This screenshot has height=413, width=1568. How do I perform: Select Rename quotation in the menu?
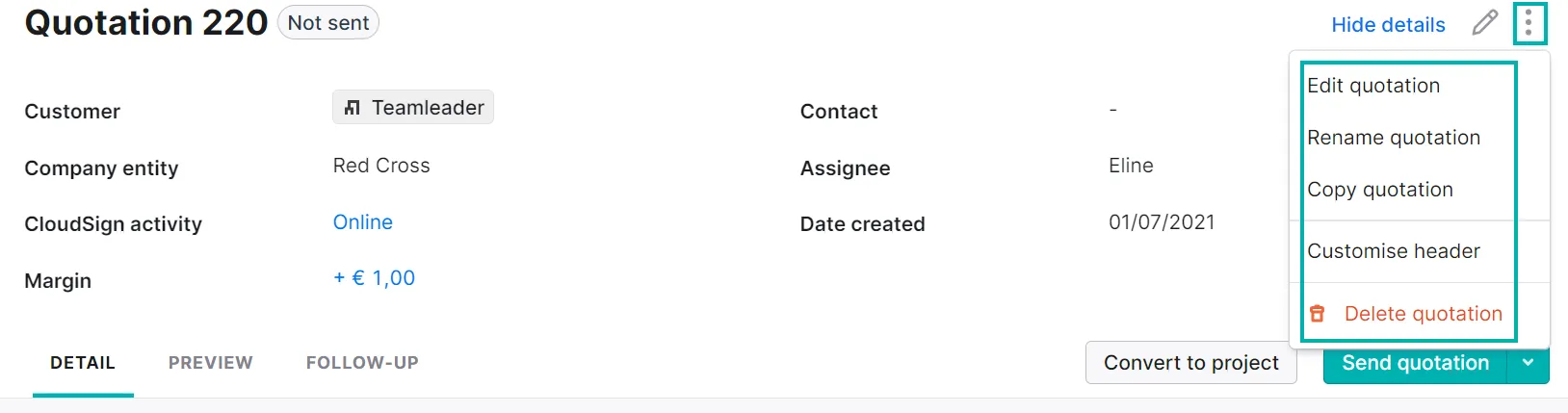[1394, 138]
